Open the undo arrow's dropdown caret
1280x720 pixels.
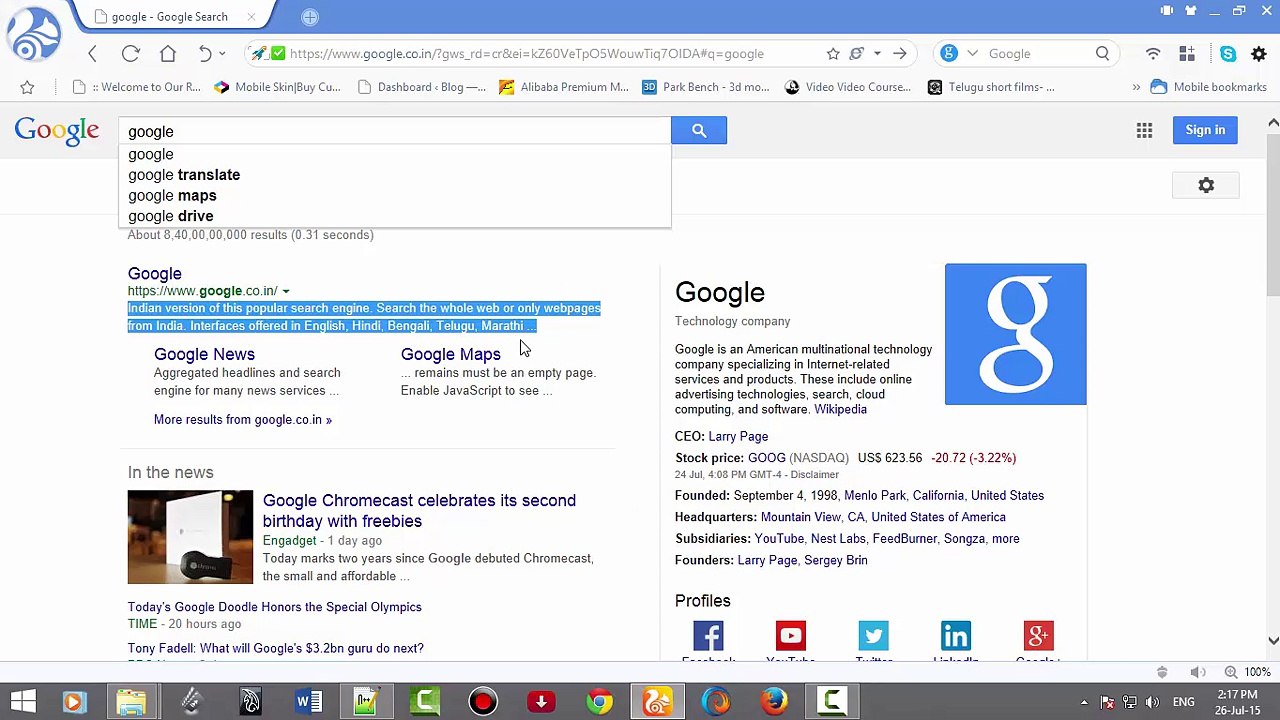pos(222,54)
